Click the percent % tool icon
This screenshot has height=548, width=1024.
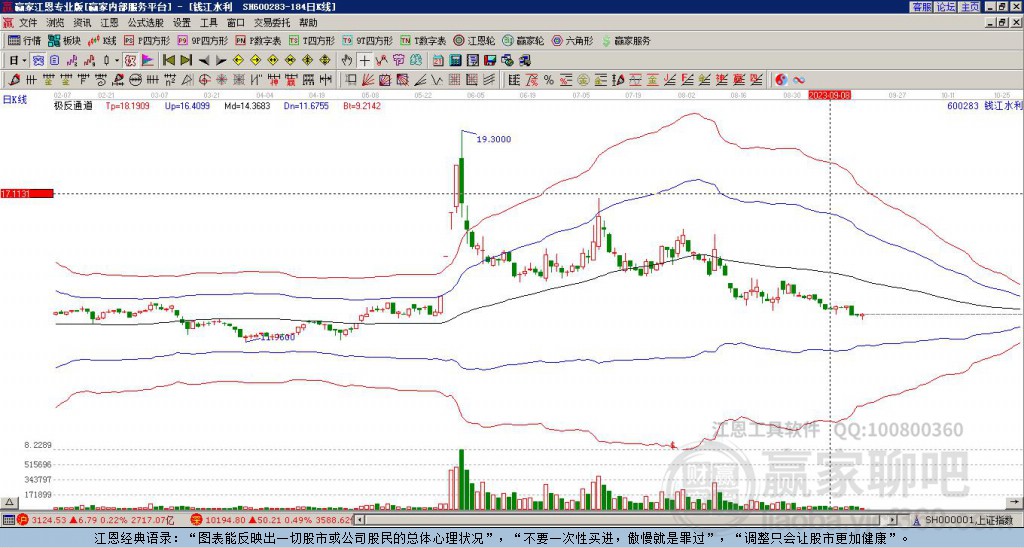click(549, 80)
